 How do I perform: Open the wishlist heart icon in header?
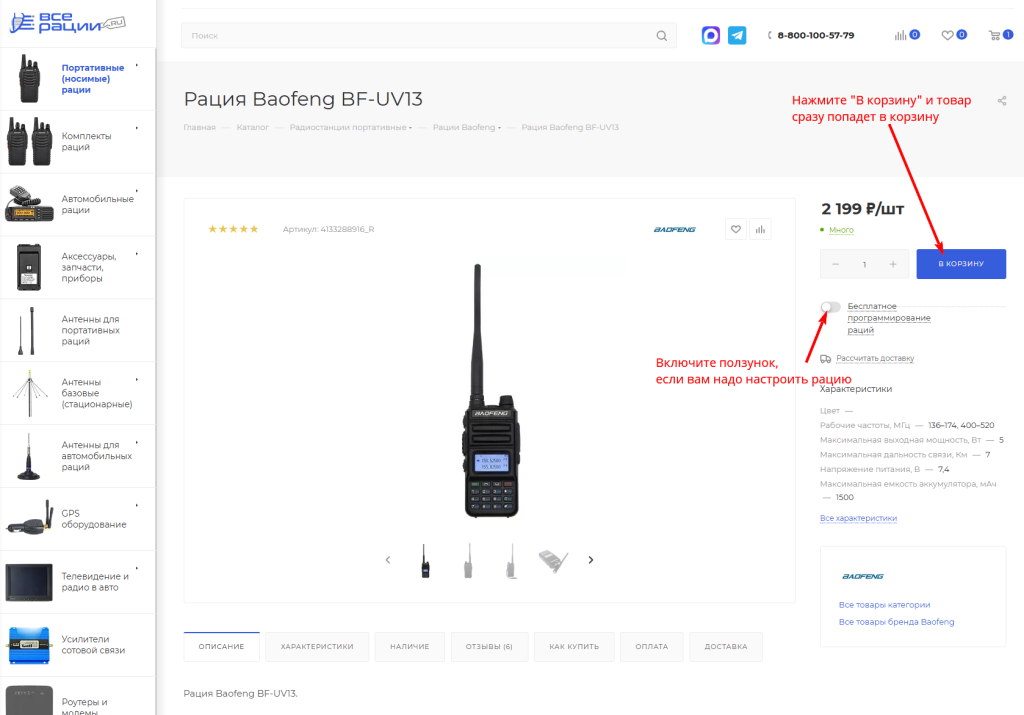click(948, 35)
